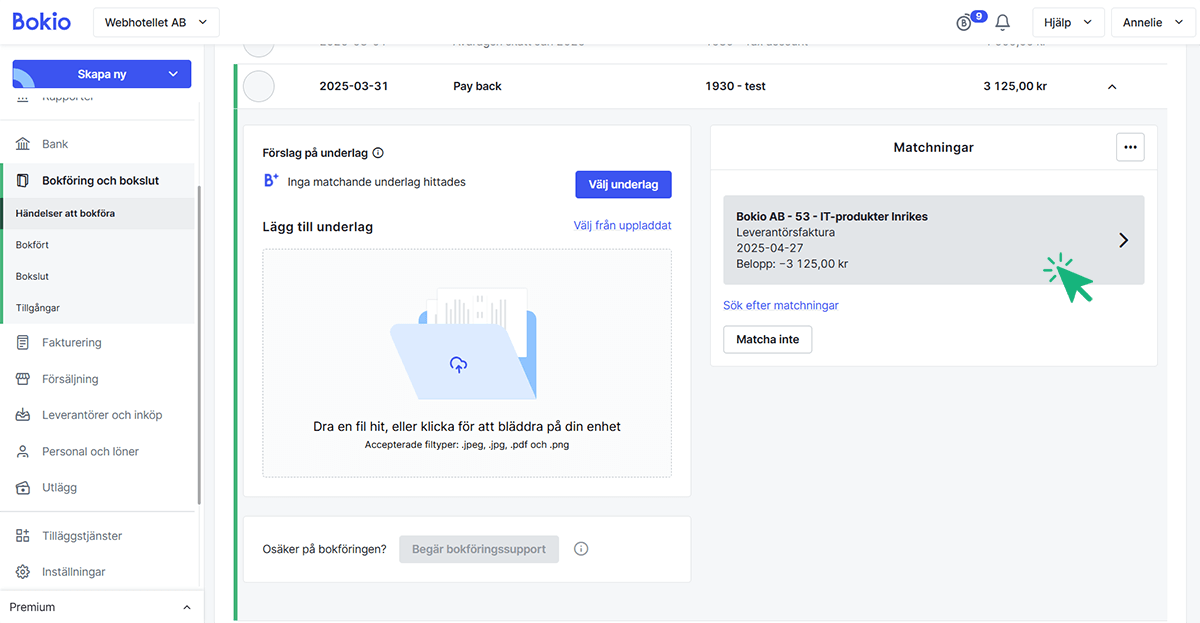Open the three-dots menu in Matchningar
This screenshot has width=1200, height=623.
[1130, 147]
